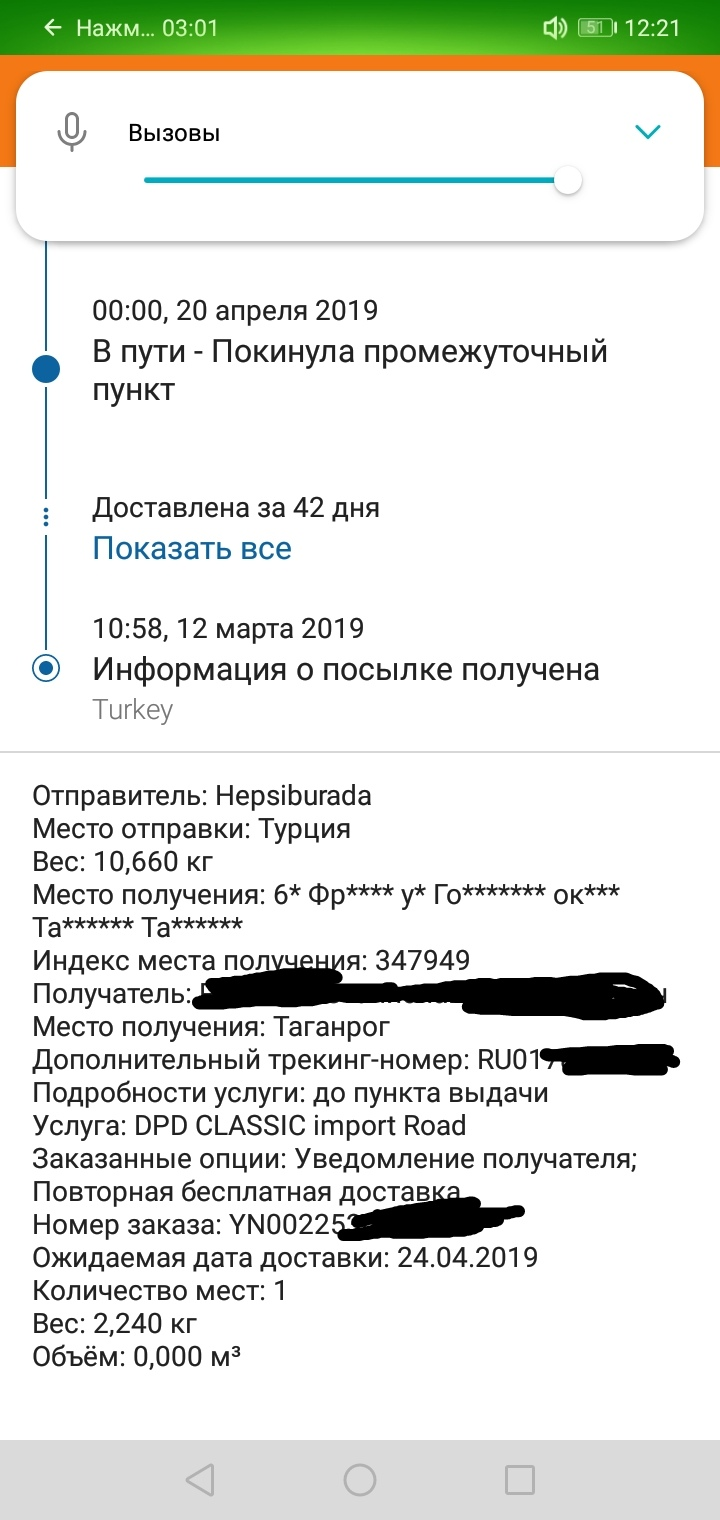Tap the Отправитель: Hepsiburada line

click(202, 796)
